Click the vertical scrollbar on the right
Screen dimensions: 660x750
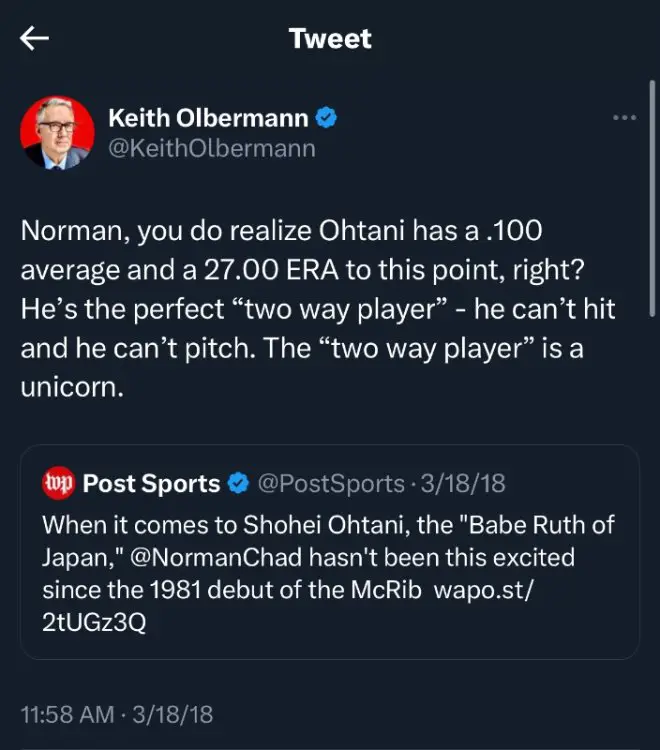[652, 200]
